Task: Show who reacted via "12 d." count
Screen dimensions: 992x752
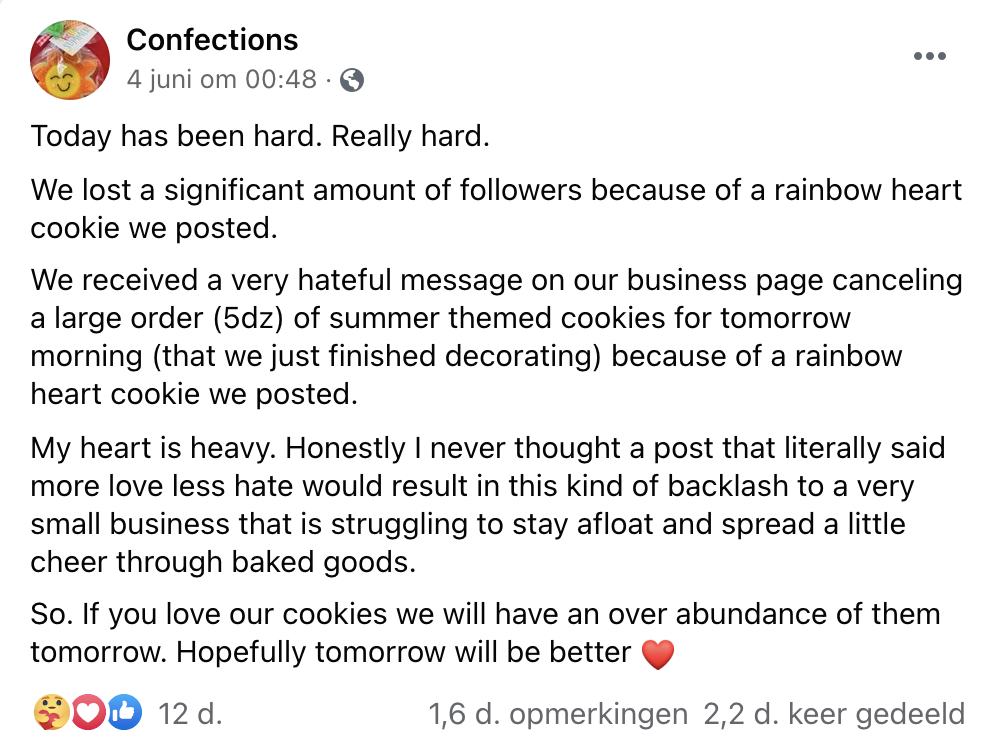Action: [x=190, y=714]
